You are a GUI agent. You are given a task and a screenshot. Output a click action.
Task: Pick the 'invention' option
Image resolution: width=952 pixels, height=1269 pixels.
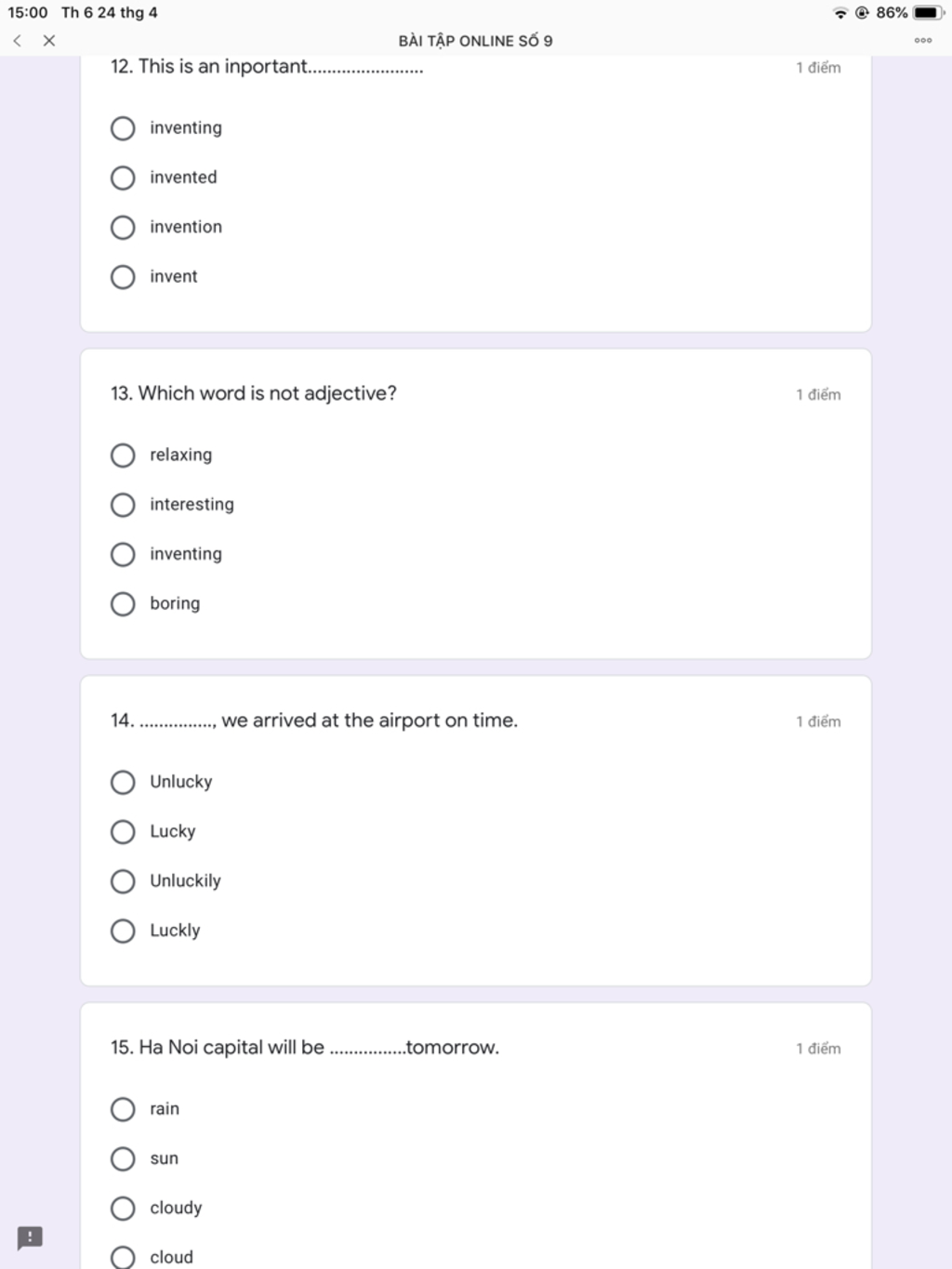pos(123,228)
